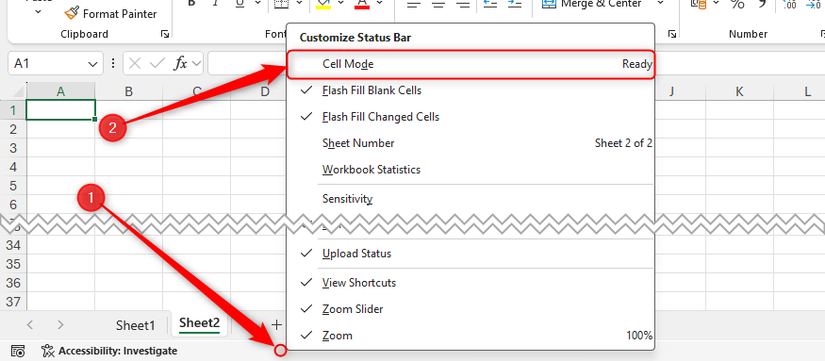
Task: Open the Alignment group dialog launcher
Action: click(x=672, y=34)
